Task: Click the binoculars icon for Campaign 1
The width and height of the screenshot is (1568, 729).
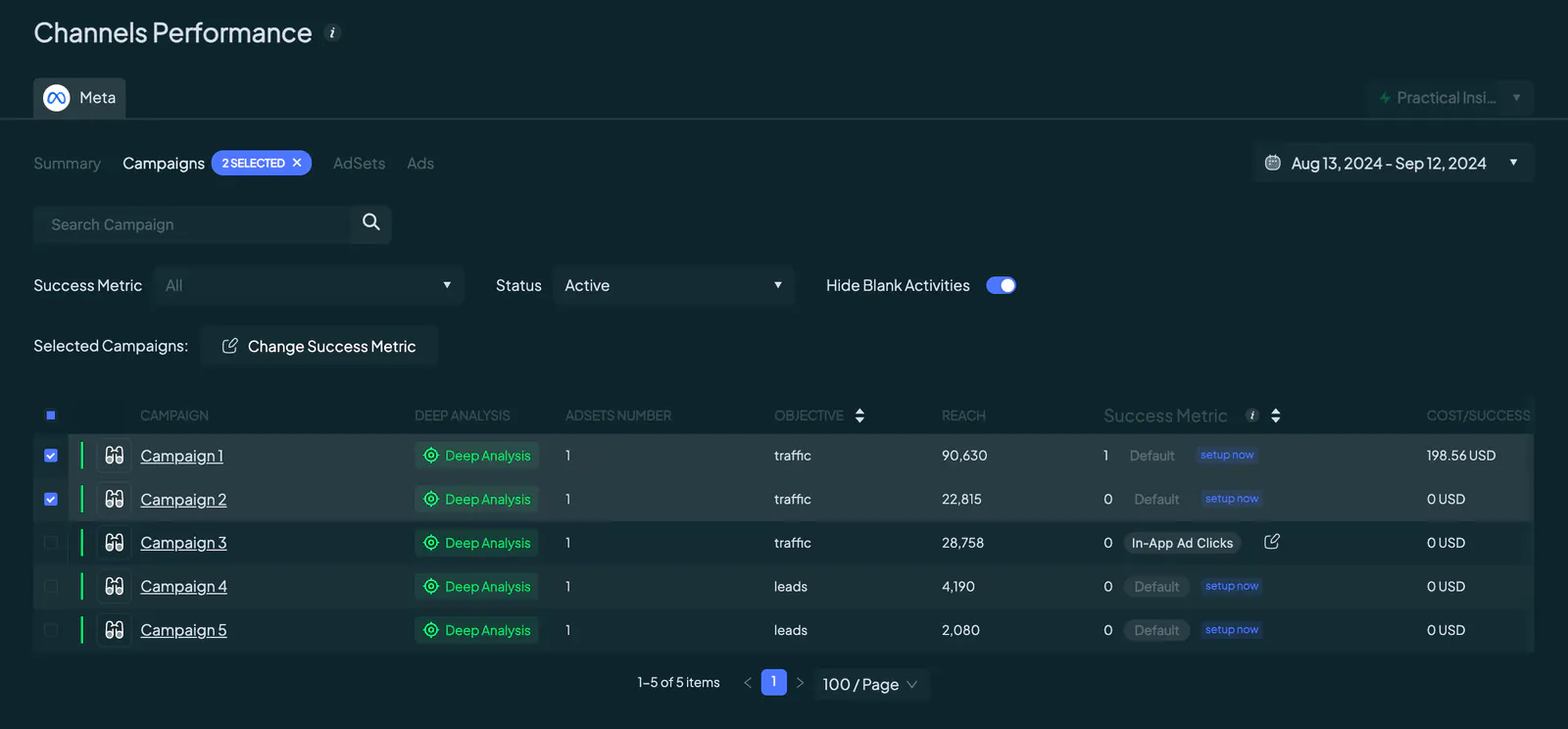Action: click(x=115, y=456)
